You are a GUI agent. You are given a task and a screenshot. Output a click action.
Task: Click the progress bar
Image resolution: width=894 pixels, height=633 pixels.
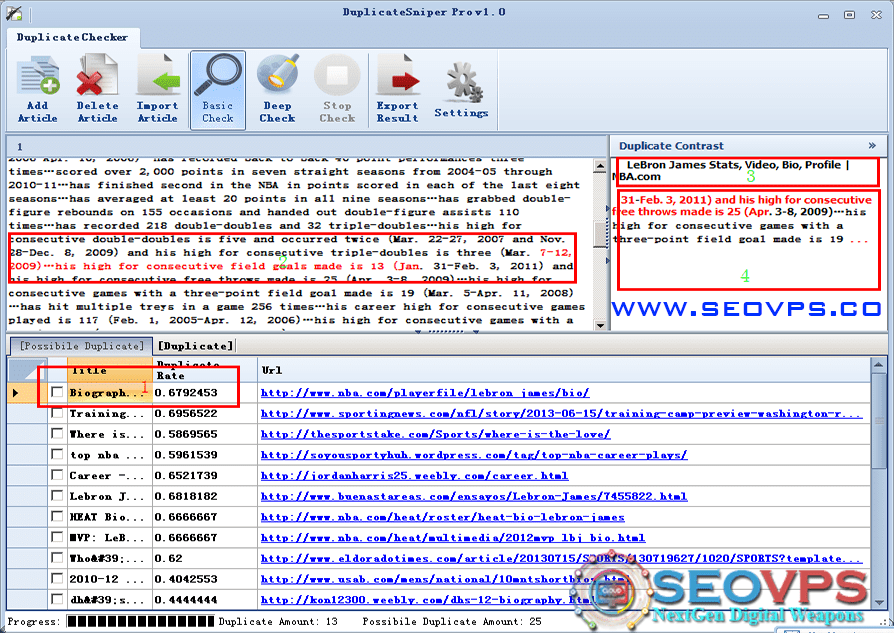[x=140, y=621]
